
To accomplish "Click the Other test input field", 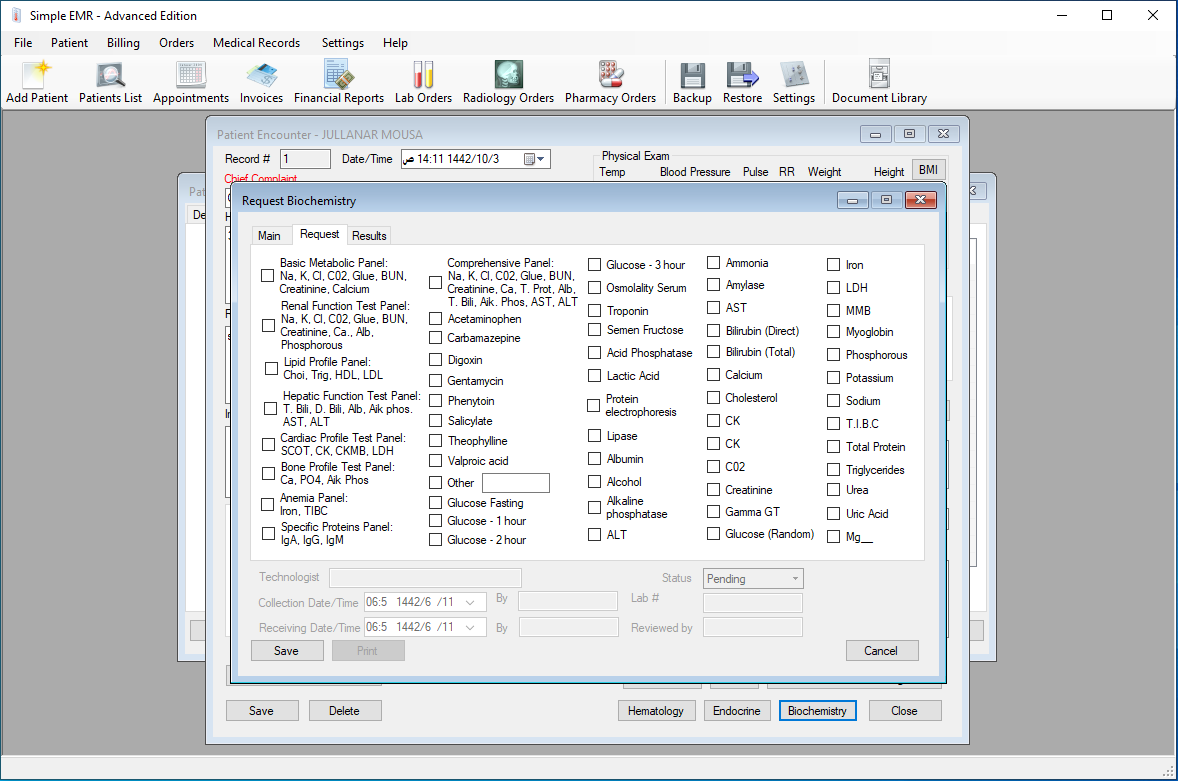I will (x=515, y=482).
